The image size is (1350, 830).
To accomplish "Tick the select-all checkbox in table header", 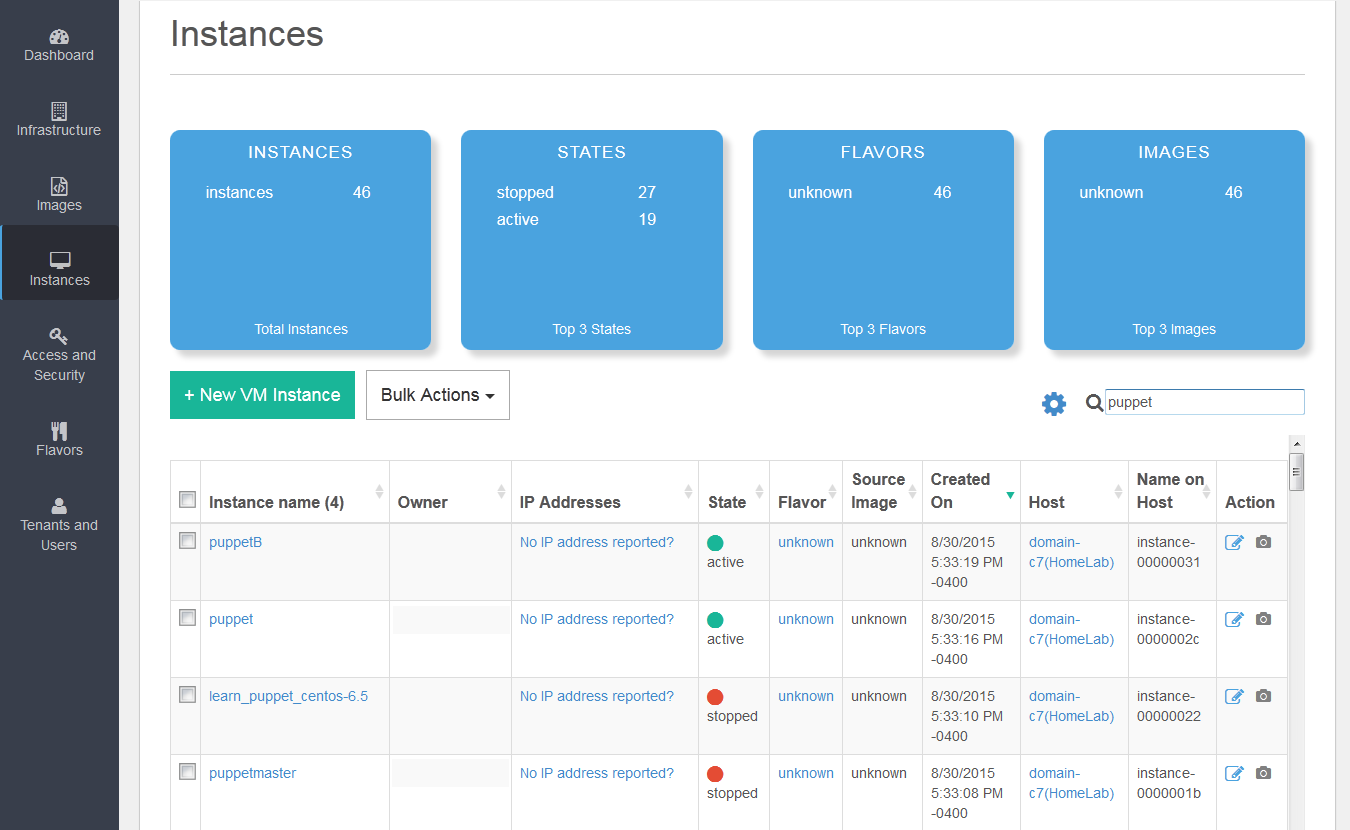I will 187,500.
